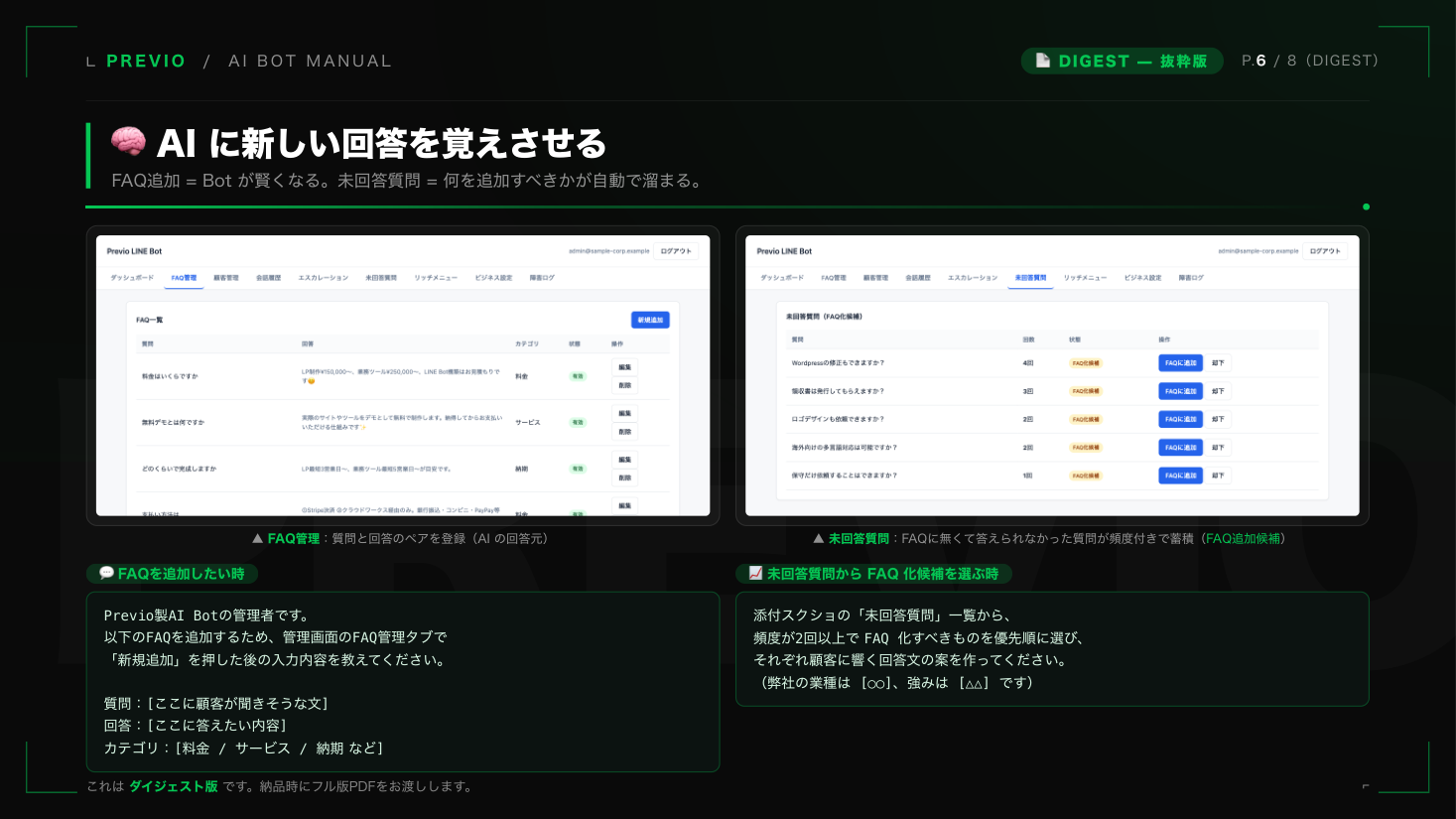
Task: Click the Previo LINE Bot title in right screenshot
Action: [784, 251]
